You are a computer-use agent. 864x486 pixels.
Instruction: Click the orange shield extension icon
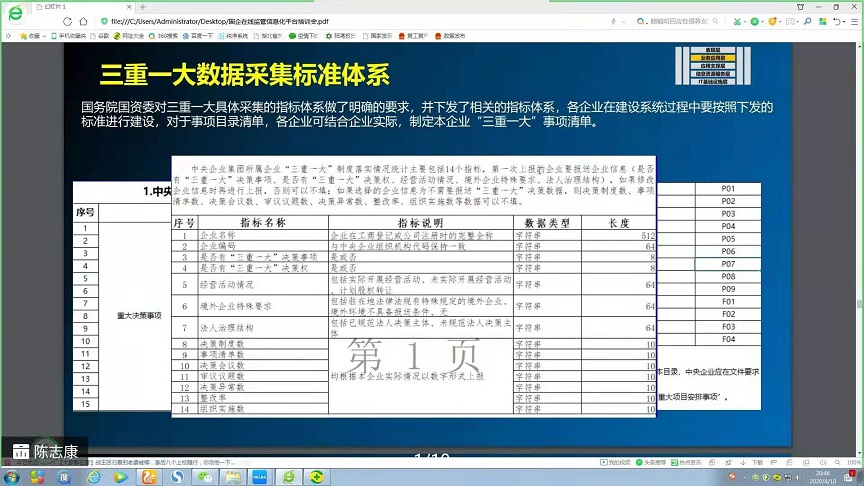[x=773, y=21]
